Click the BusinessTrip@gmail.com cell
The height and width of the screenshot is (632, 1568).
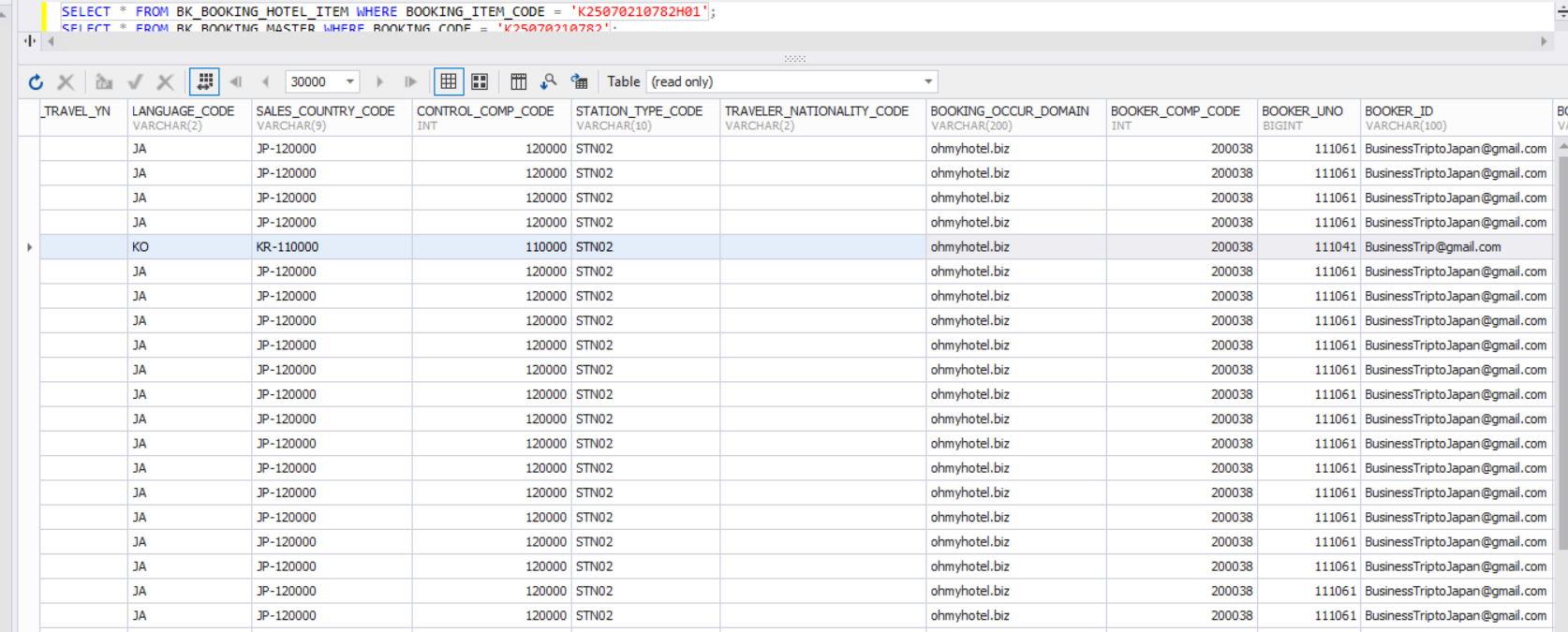[x=1432, y=247]
